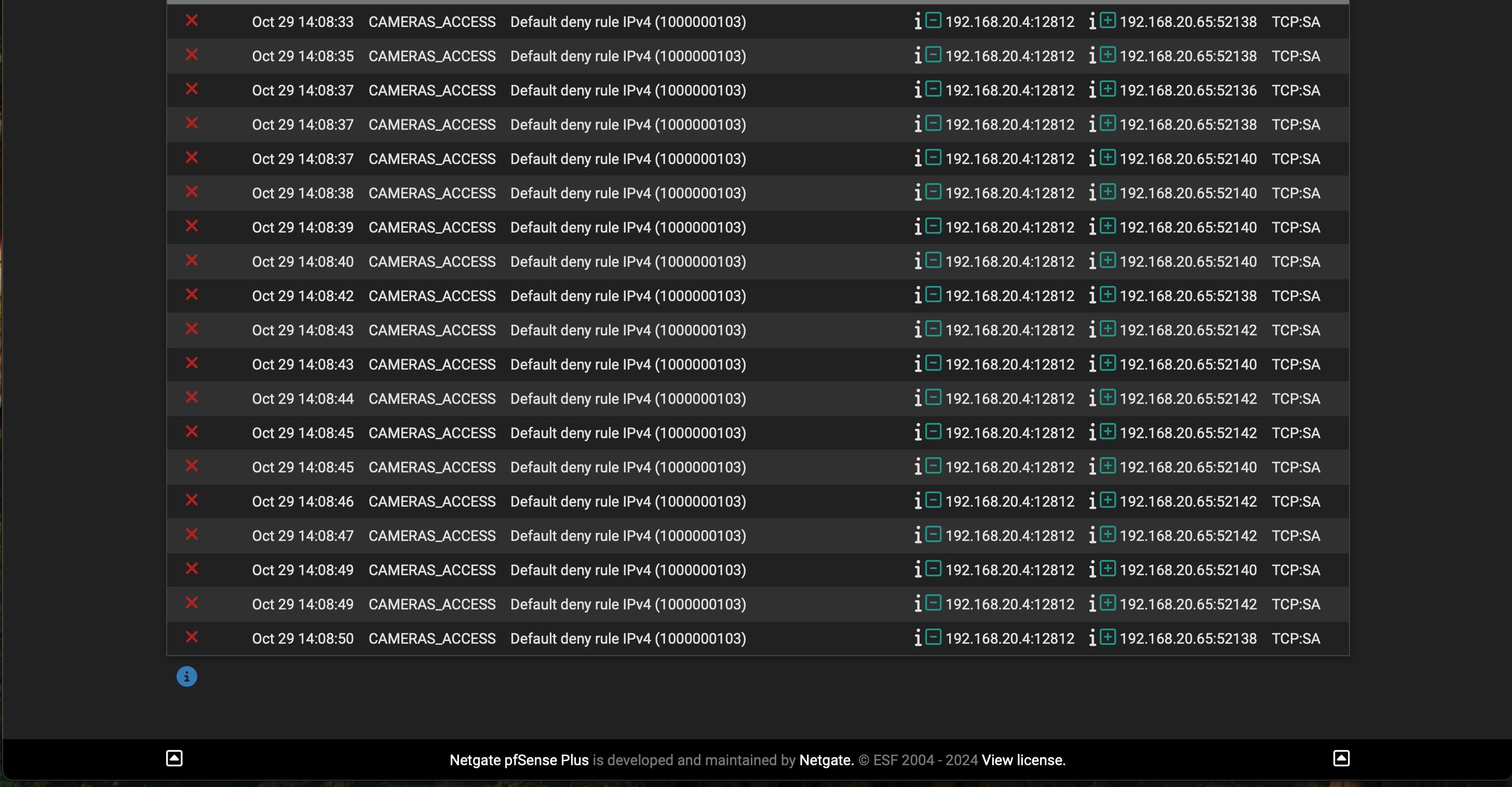Click source DNS lookup icon in 14:08:35 row
This screenshot has width=1512, height=787.
917,57
